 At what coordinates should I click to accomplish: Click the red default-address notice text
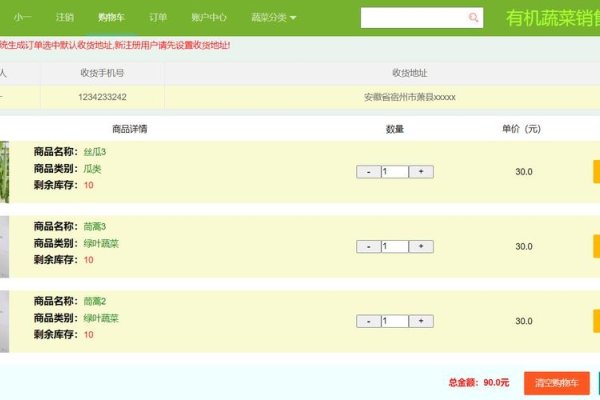115,45
